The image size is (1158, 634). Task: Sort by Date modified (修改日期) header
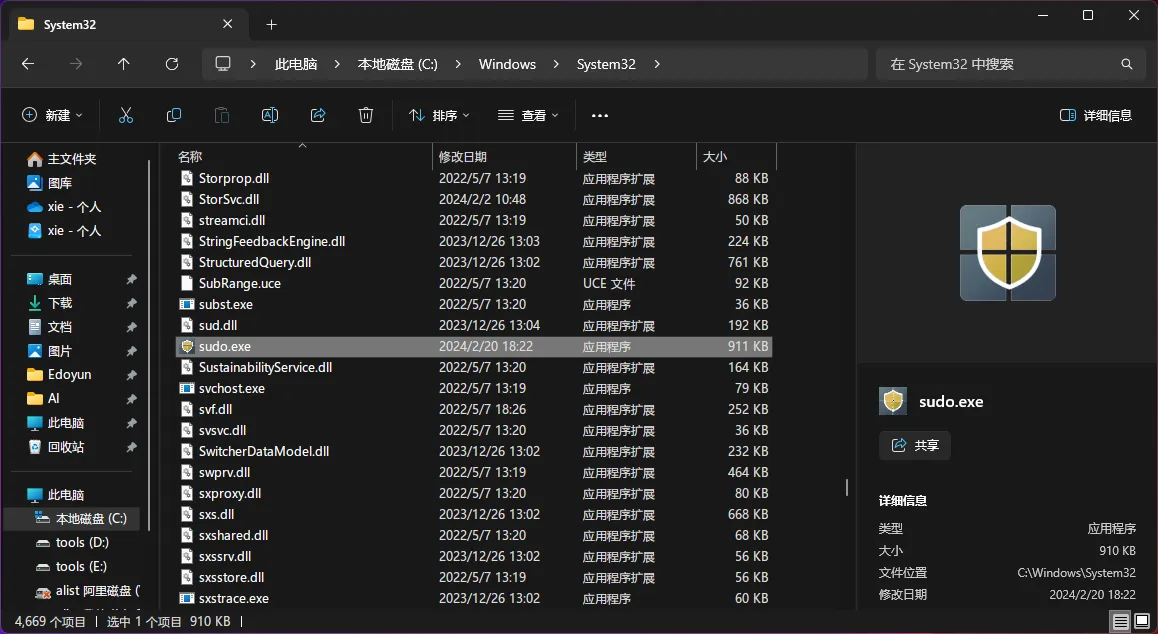coord(504,157)
